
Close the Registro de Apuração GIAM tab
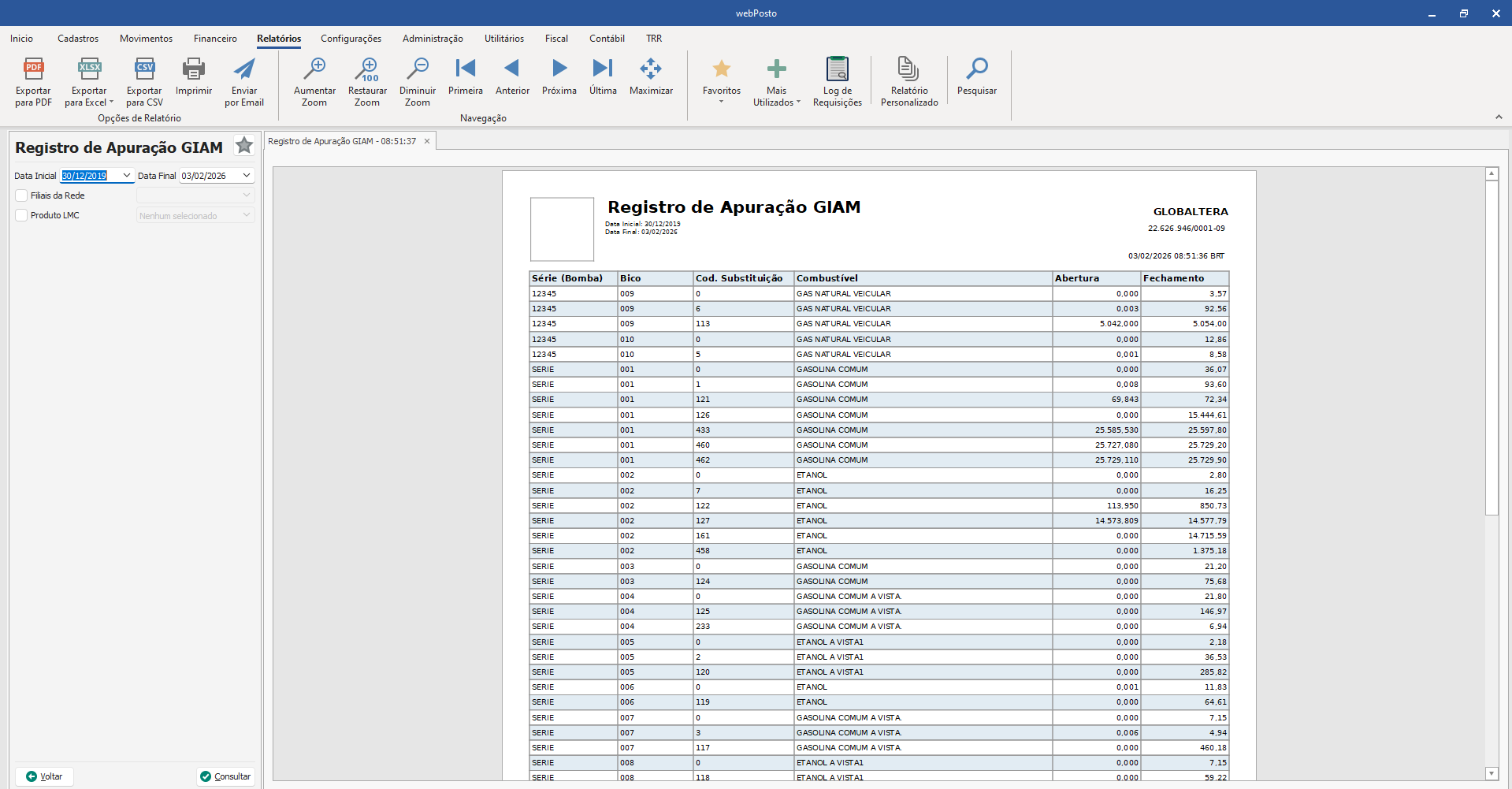tap(427, 142)
